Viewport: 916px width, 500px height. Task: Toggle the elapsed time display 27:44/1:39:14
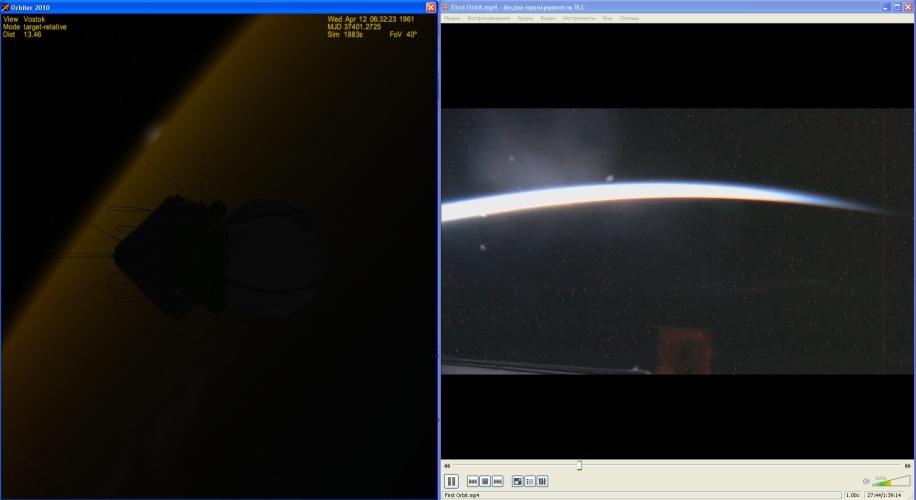[x=884, y=495]
